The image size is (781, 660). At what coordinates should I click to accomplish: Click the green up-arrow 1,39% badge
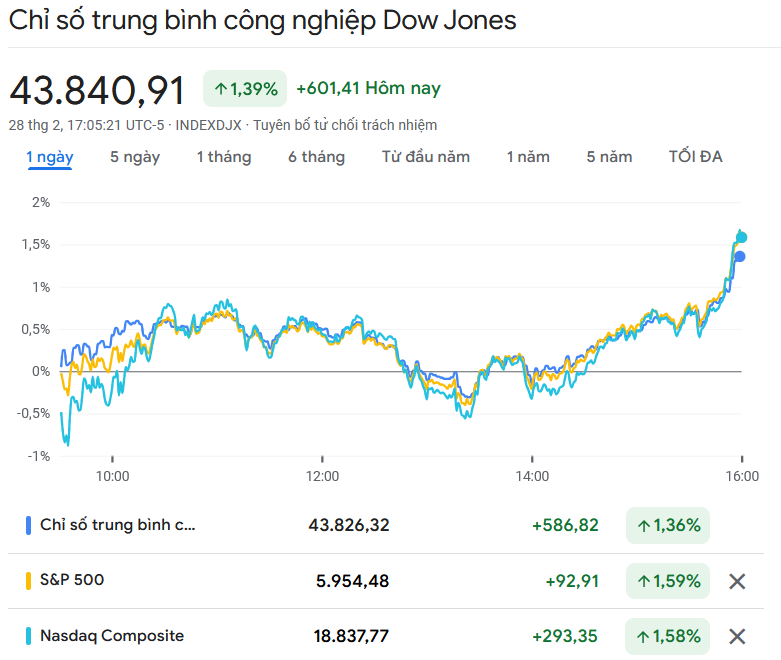pyautogui.click(x=245, y=89)
